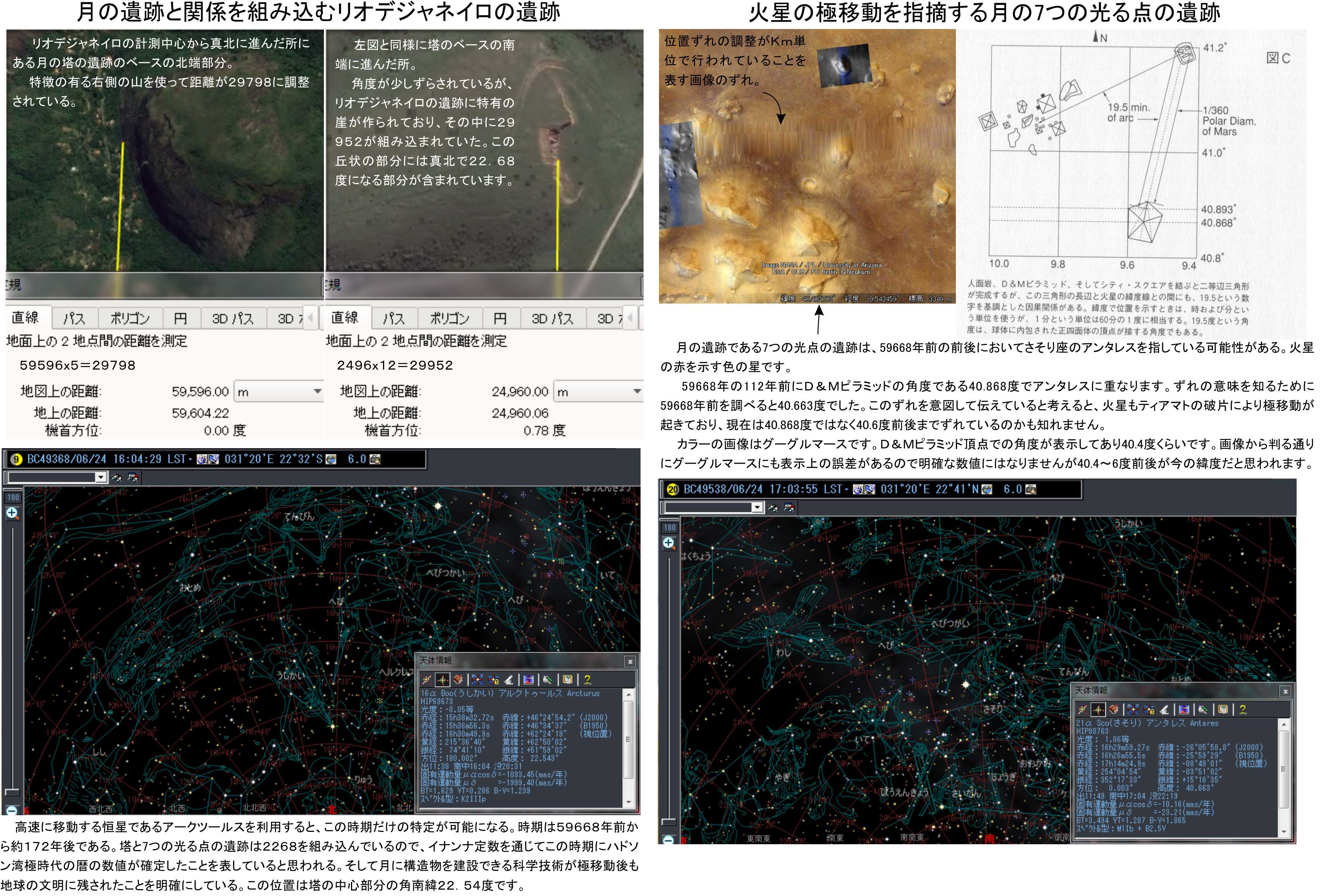
Task: Select 円 tab in right ruler dialog
Action: (x=500, y=318)
